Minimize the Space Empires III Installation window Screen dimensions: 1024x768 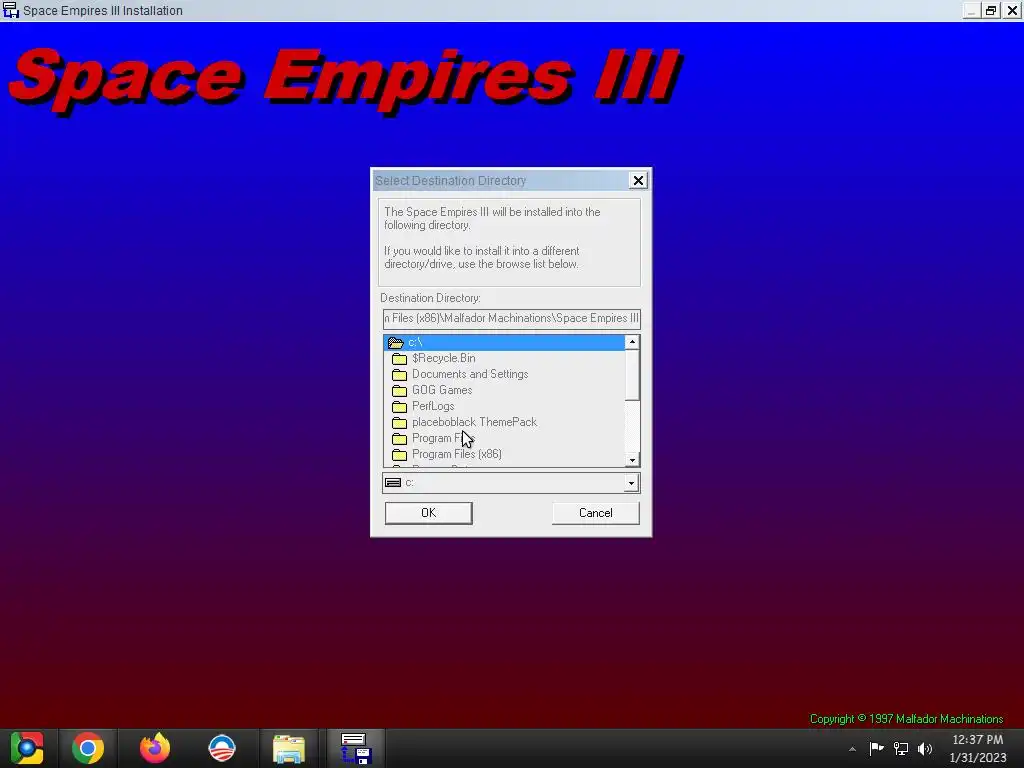click(972, 10)
